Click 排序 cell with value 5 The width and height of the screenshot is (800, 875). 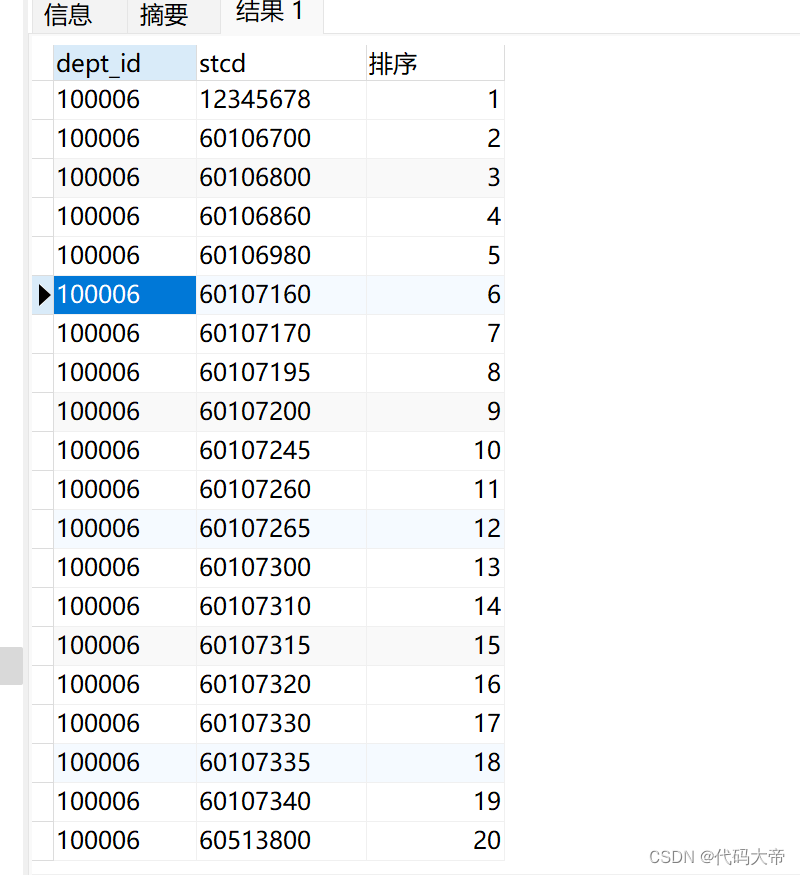click(x=435, y=256)
